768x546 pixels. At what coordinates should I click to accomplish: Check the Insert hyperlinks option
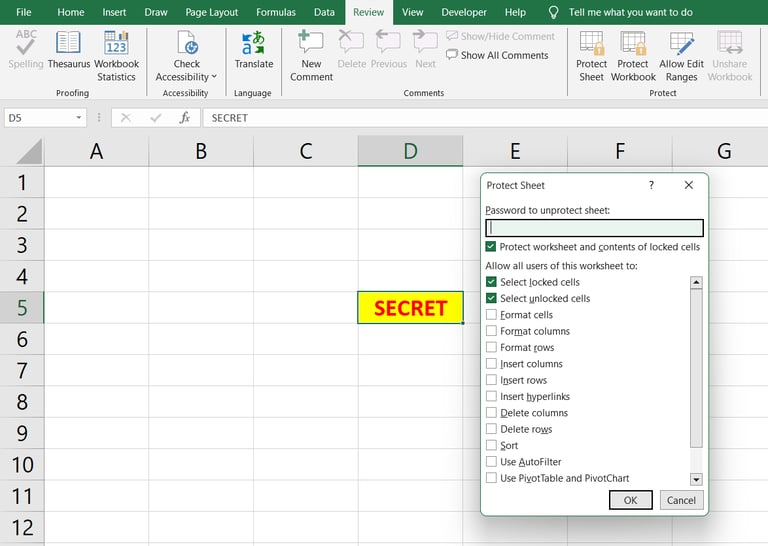coord(491,396)
